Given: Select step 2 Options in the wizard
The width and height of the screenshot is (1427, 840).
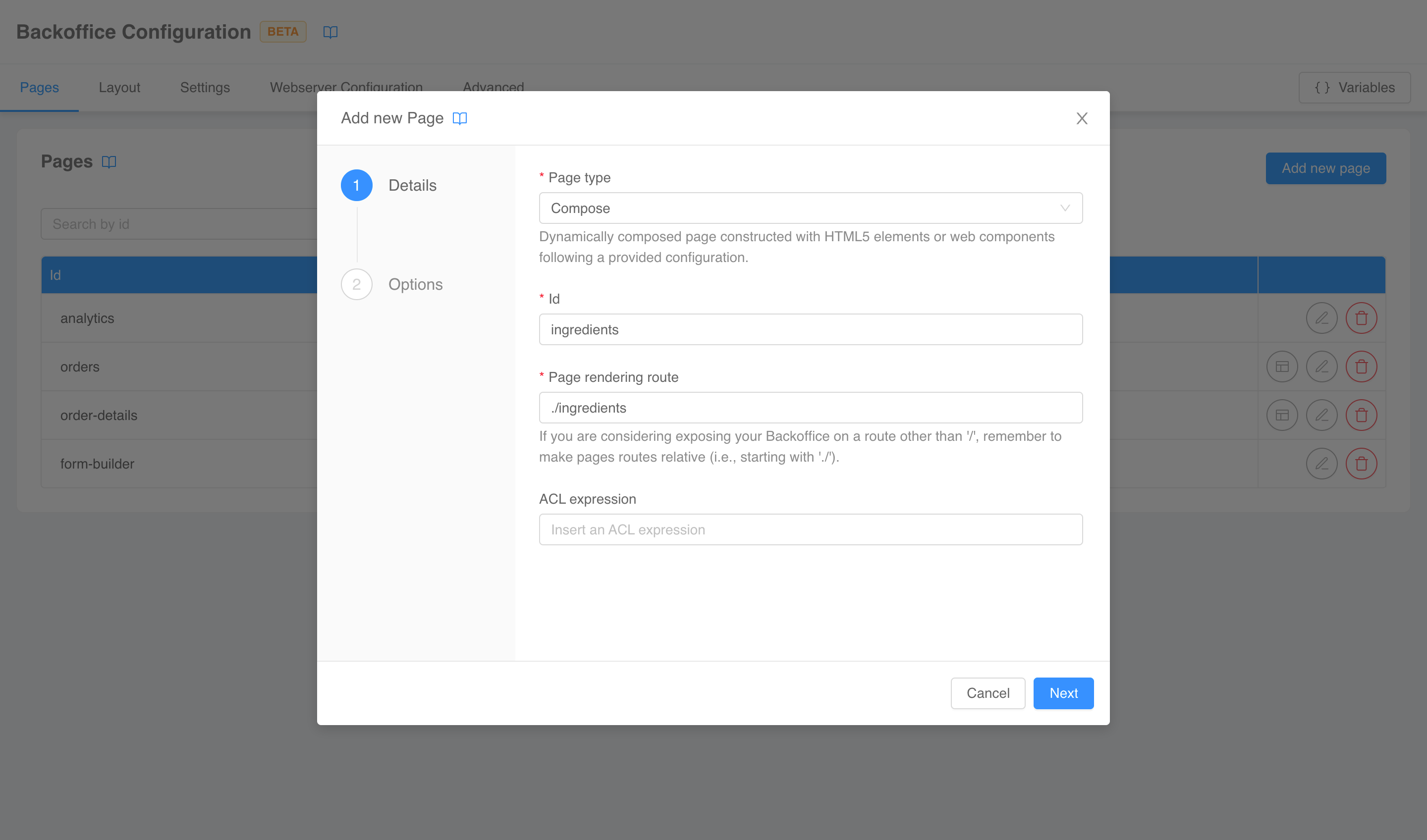Looking at the screenshot, I should click(415, 284).
